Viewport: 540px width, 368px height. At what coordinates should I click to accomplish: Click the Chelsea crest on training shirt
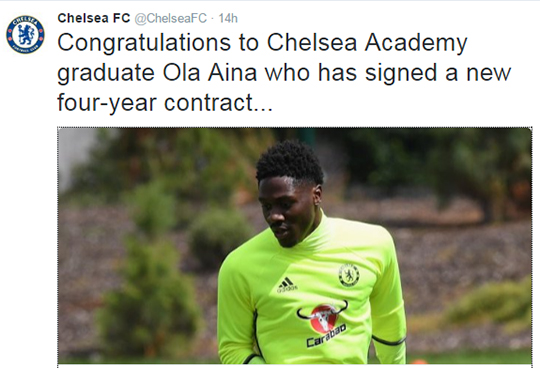[349, 275]
